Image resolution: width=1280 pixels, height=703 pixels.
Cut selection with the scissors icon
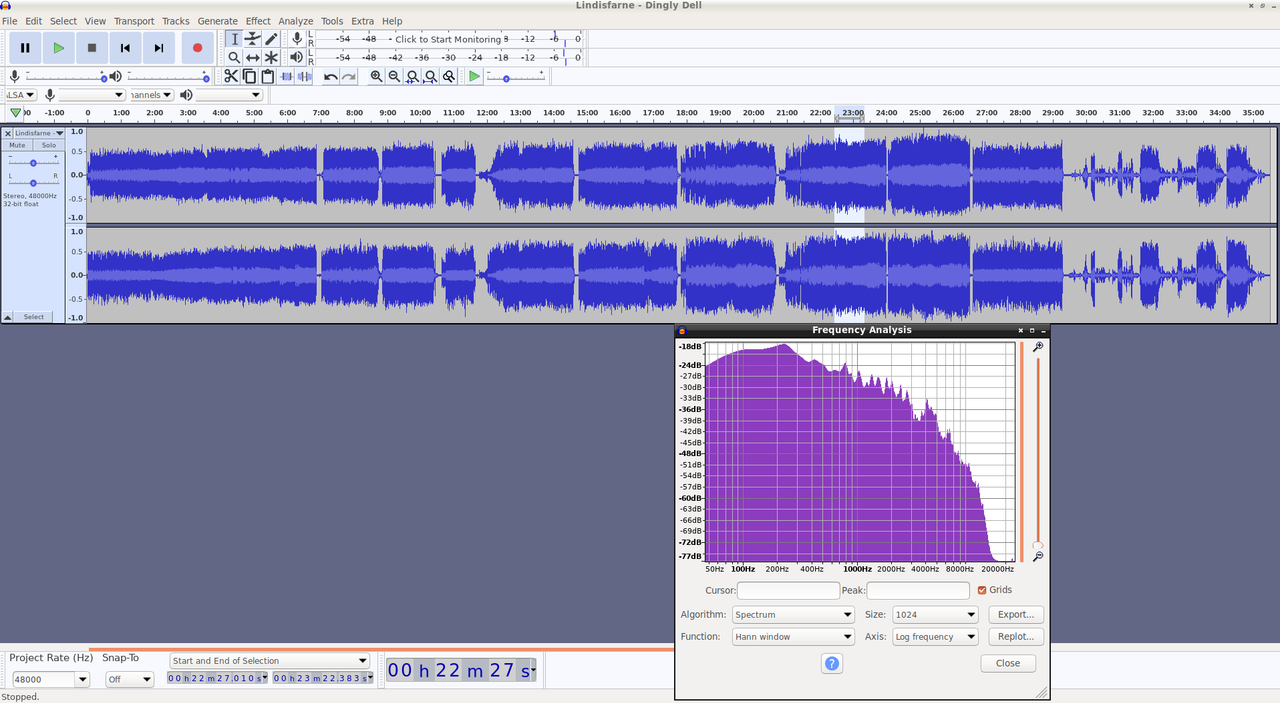[x=231, y=76]
